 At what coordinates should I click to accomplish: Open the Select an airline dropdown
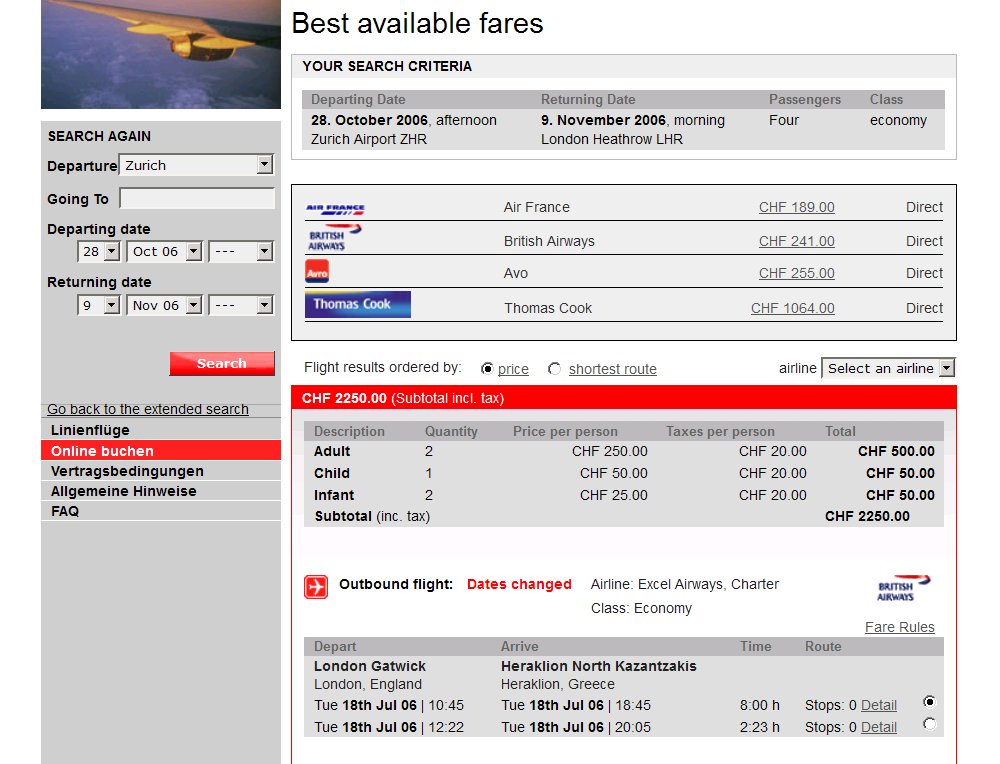(x=888, y=368)
